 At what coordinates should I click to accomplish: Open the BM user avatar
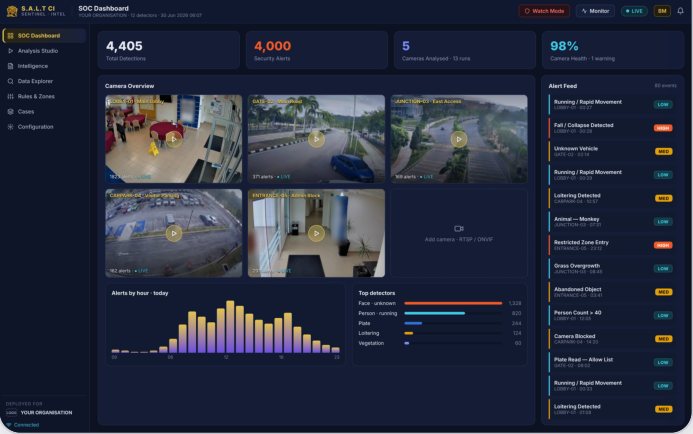662,11
